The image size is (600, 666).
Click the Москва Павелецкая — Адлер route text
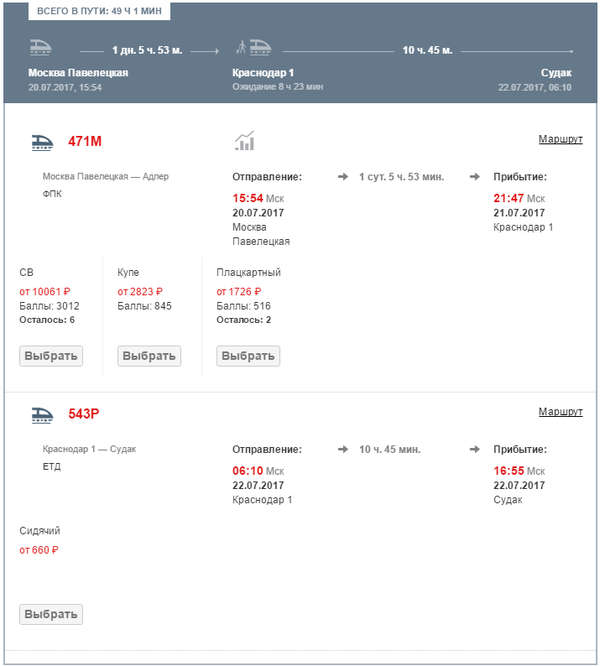pyautogui.click(x=105, y=176)
